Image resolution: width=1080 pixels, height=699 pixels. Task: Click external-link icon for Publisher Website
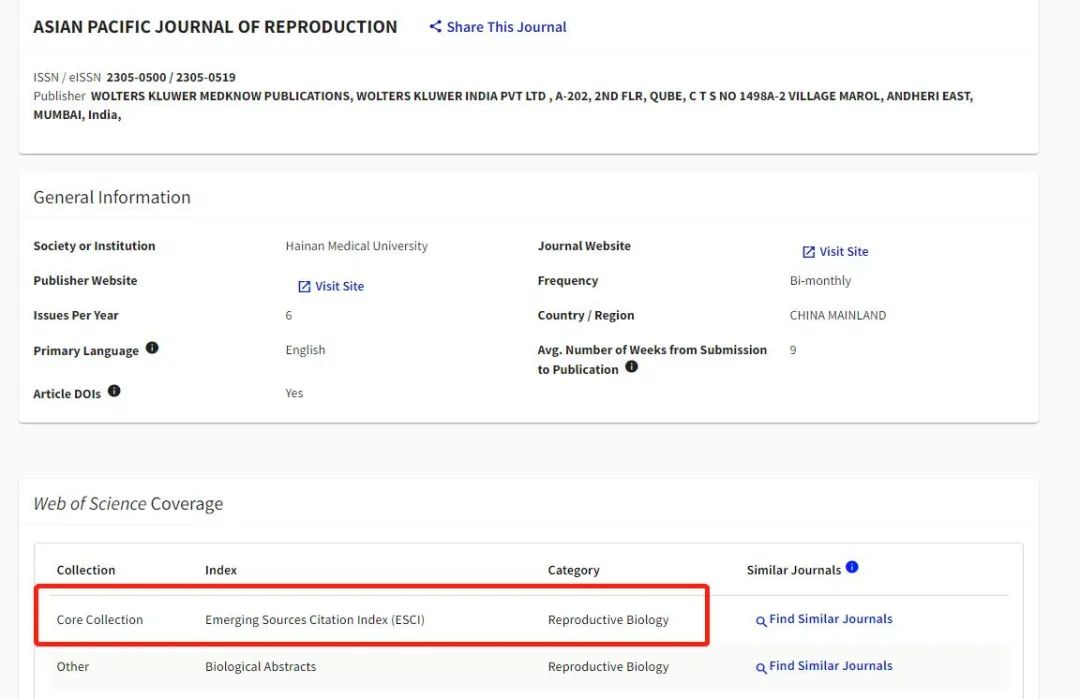(x=304, y=287)
